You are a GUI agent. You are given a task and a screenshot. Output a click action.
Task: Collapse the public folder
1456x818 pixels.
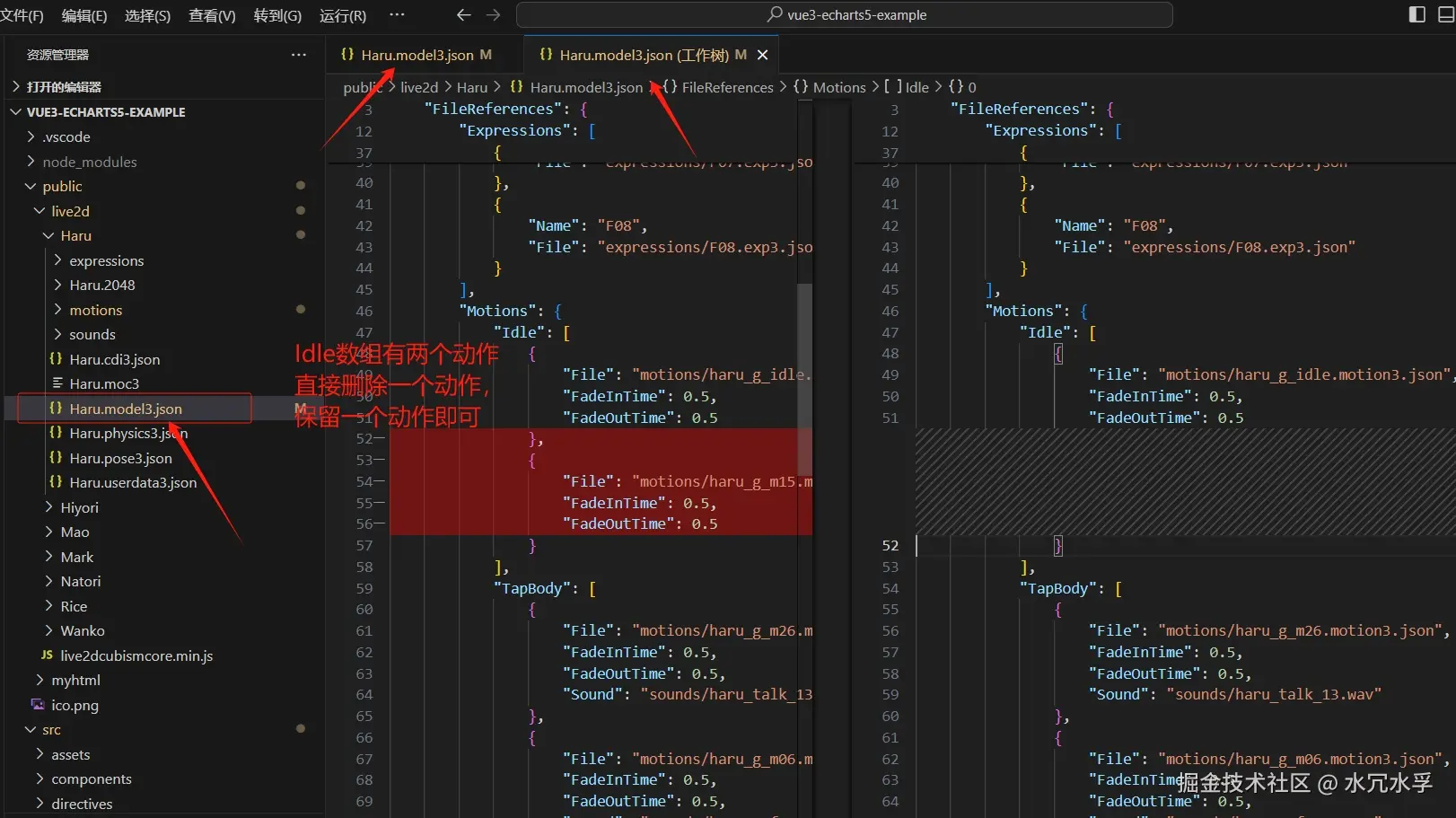[31, 186]
